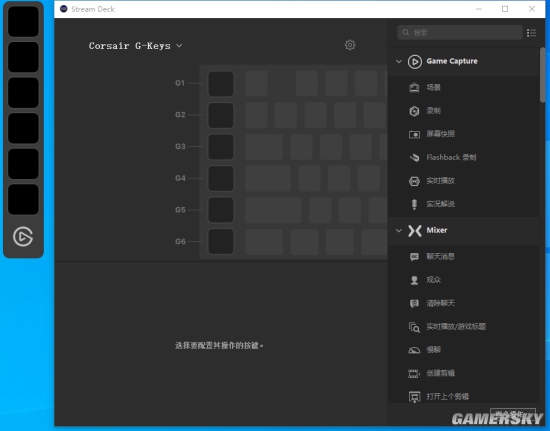
Task: Select the 录制 record action icon
Action: pyautogui.click(x=414, y=111)
